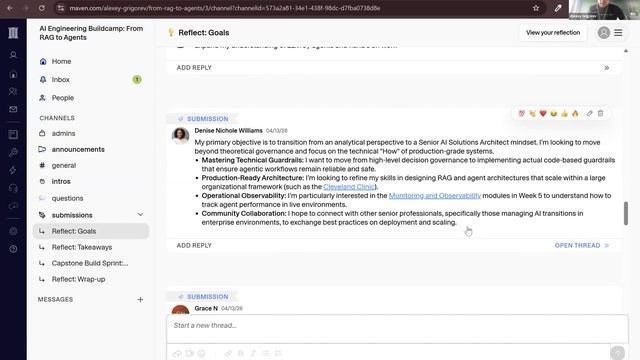Click ADD REPLY under Denise's submission
Screen dimensions: 640x360
[194, 246]
